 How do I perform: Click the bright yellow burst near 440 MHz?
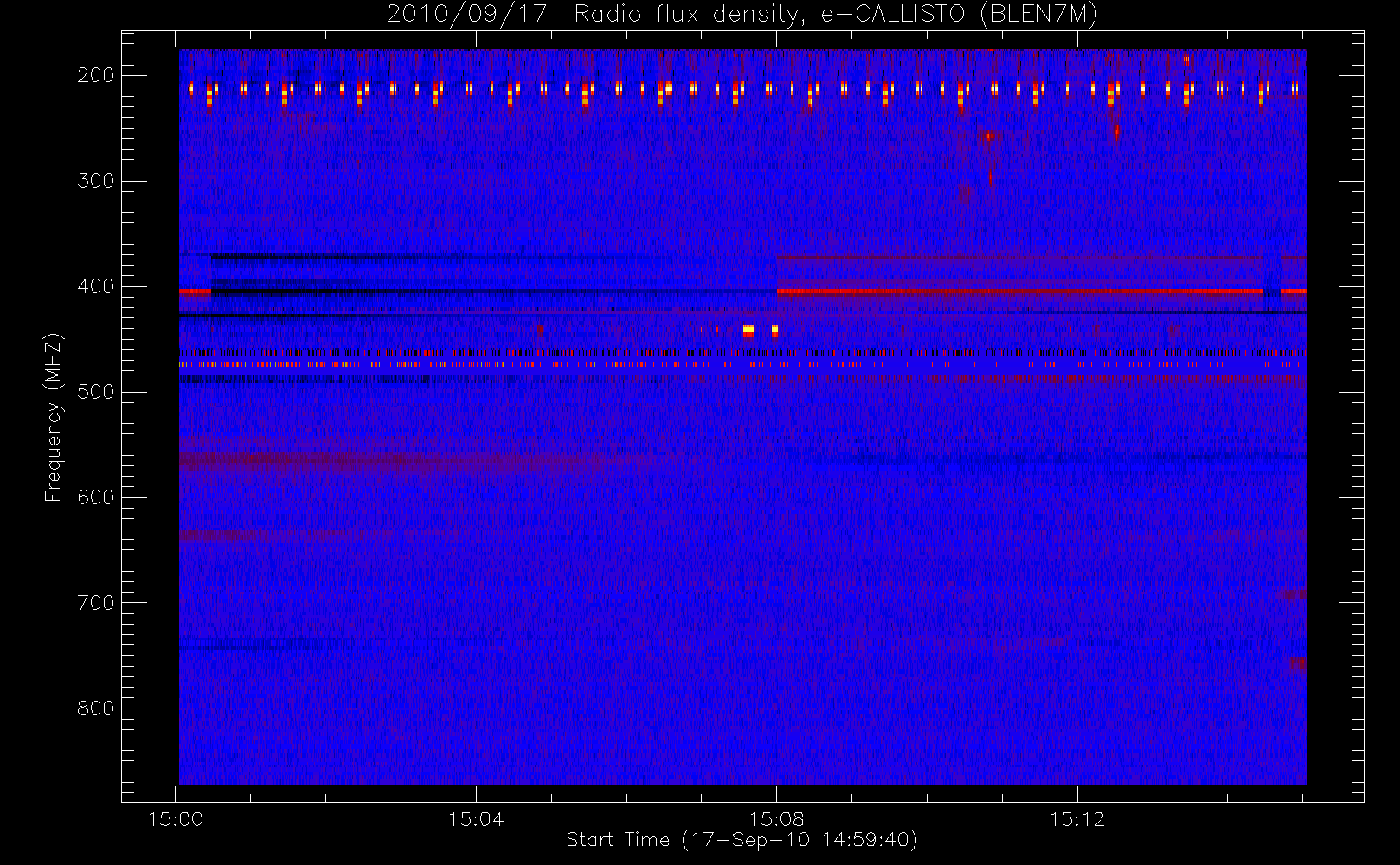(748, 330)
